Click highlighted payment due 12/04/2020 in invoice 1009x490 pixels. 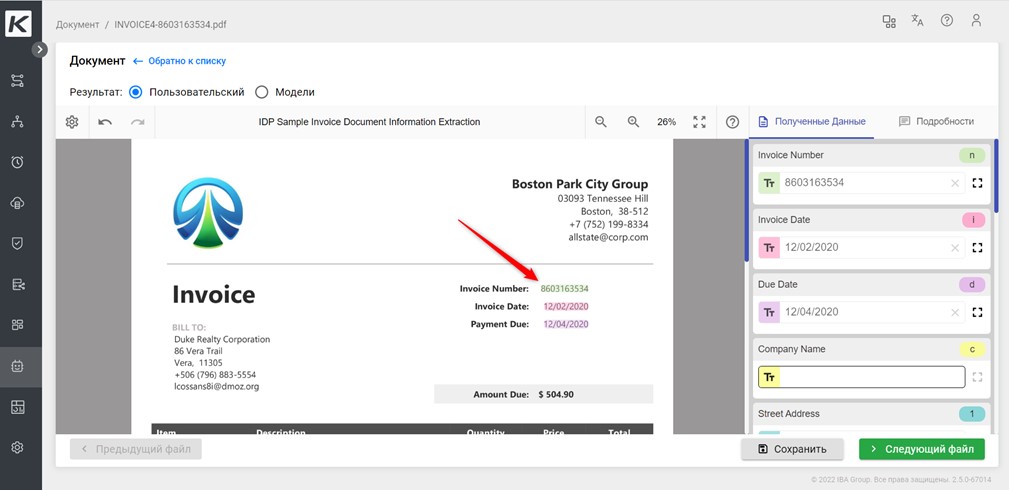click(x=566, y=324)
